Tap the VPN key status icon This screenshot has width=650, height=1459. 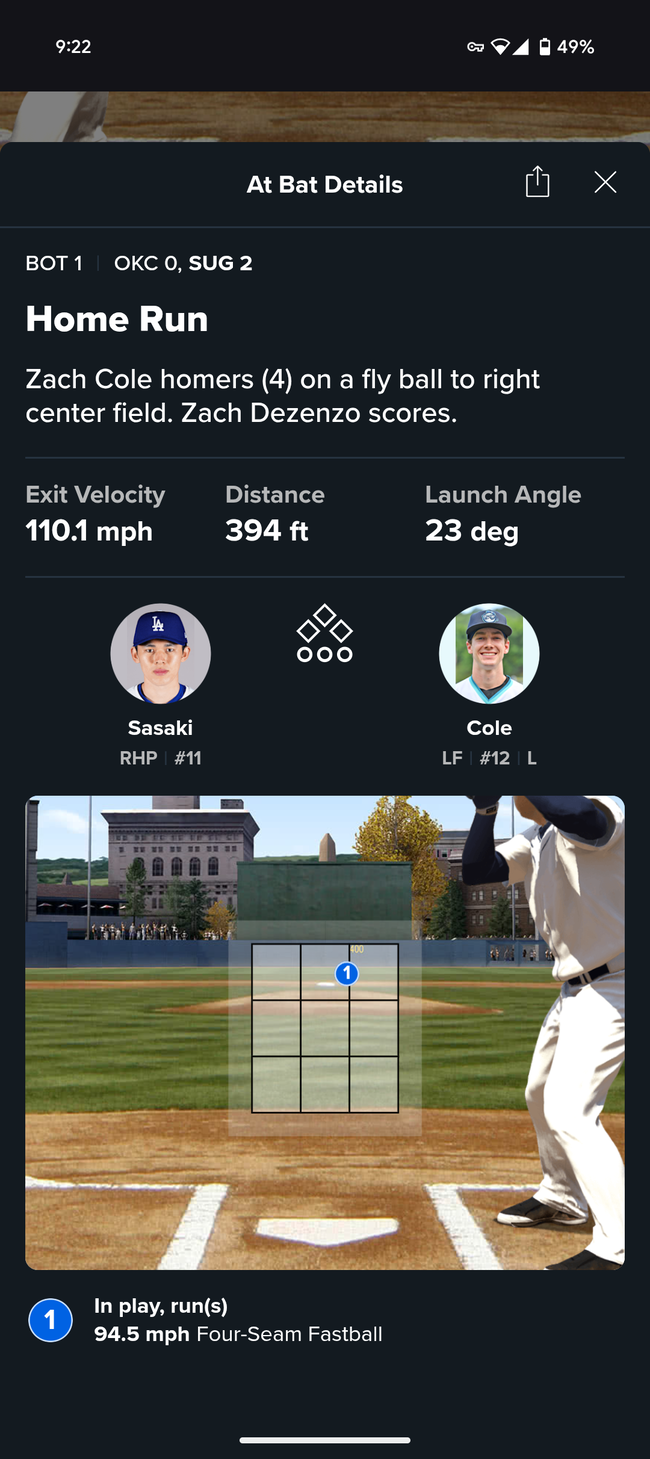click(475, 47)
